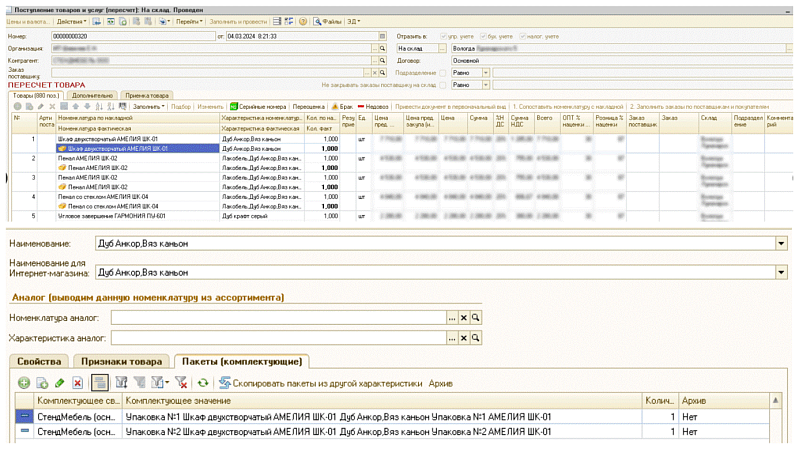Expand the Наименование dropdown arrow

(781, 244)
